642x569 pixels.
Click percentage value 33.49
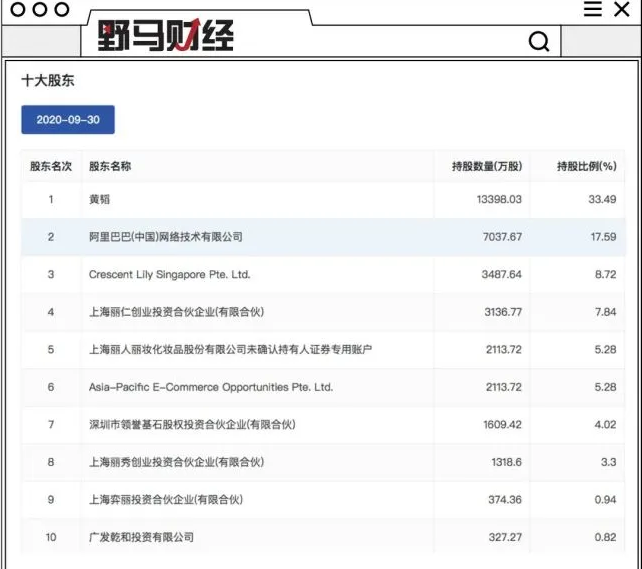click(x=602, y=199)
